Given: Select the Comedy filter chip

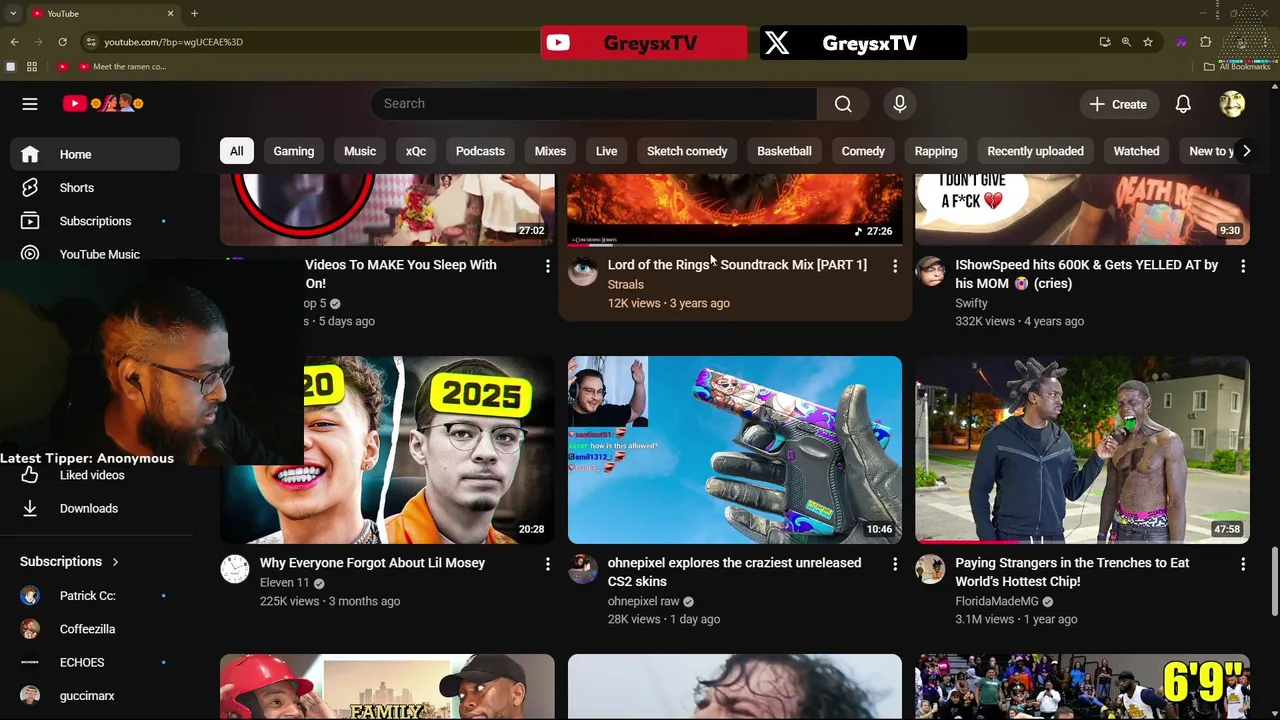Looking at the screenshot, I should (x=863, y=151).
